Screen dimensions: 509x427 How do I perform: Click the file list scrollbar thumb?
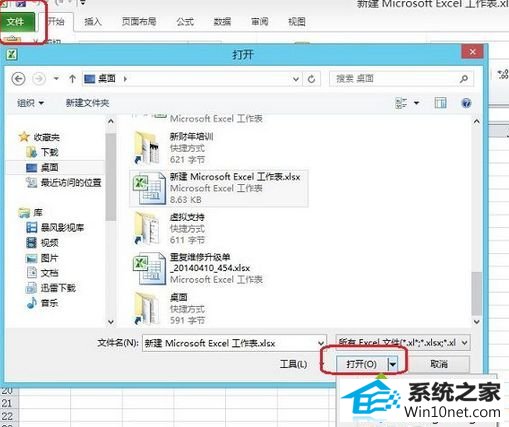pyautogui.click(x=477, y=293)
